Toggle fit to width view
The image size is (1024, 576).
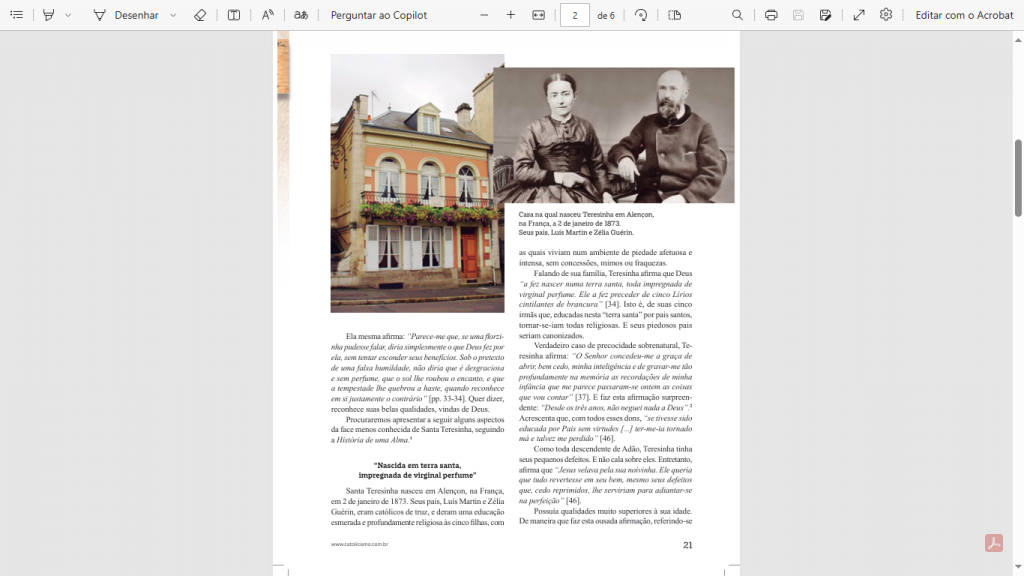point(539,15)
